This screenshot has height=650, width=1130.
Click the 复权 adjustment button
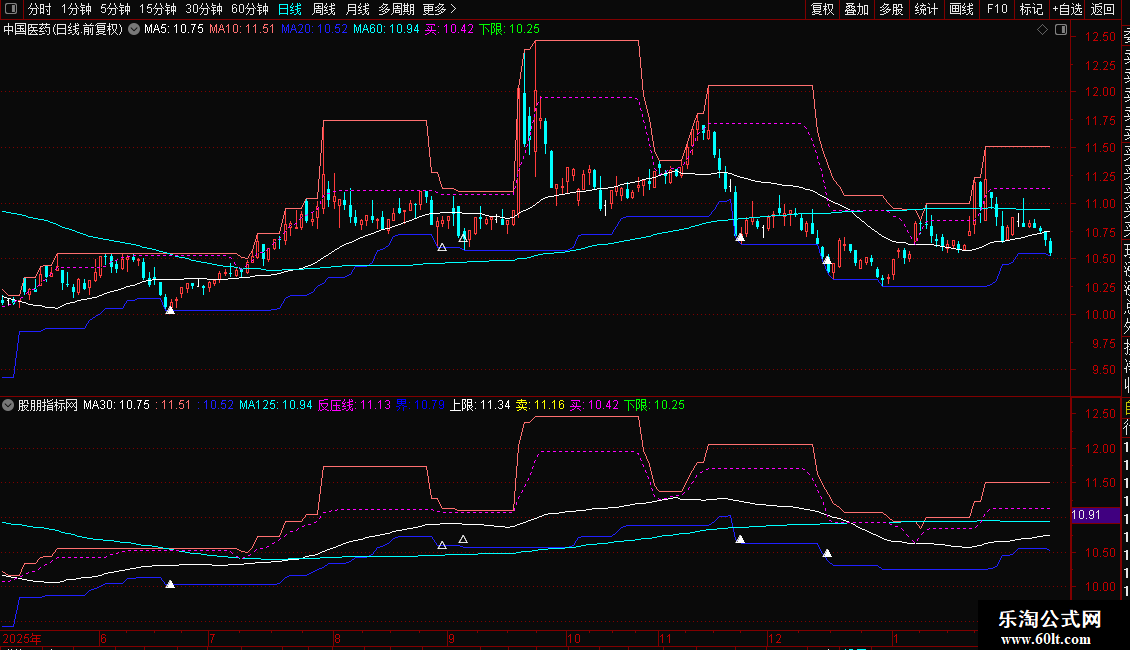[x=822, y=9]
